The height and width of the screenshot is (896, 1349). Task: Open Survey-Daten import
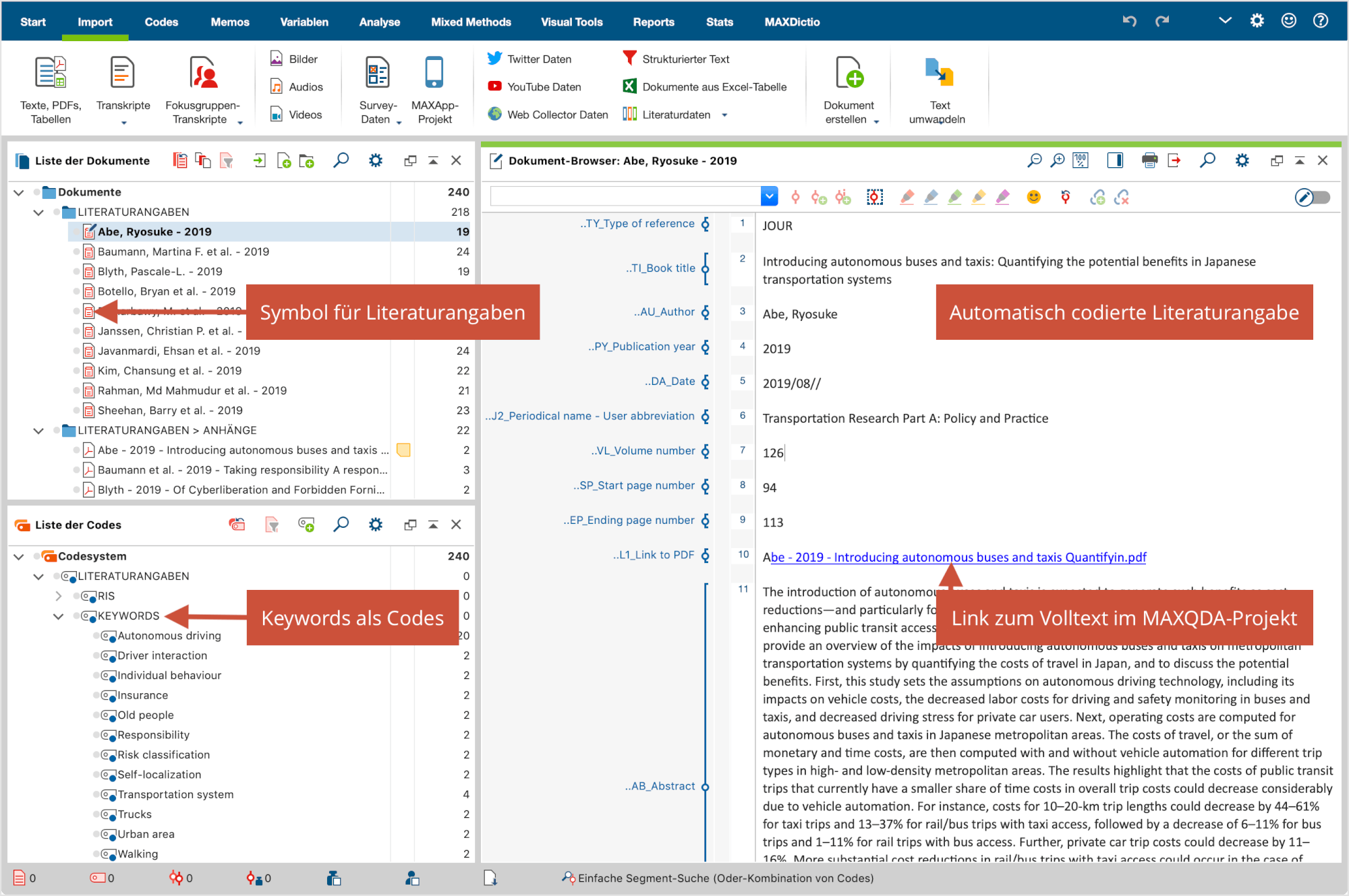(378, 90)
